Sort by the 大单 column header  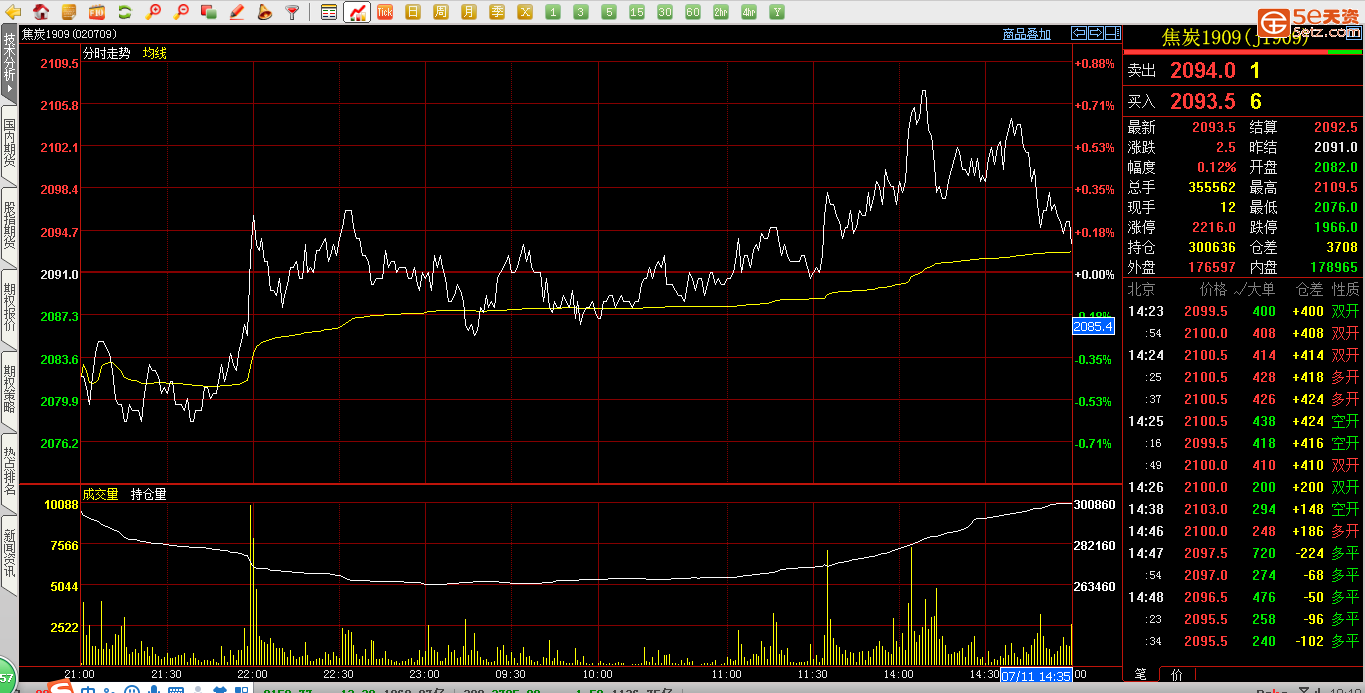pyautogui.click(x=1259, y=289)
